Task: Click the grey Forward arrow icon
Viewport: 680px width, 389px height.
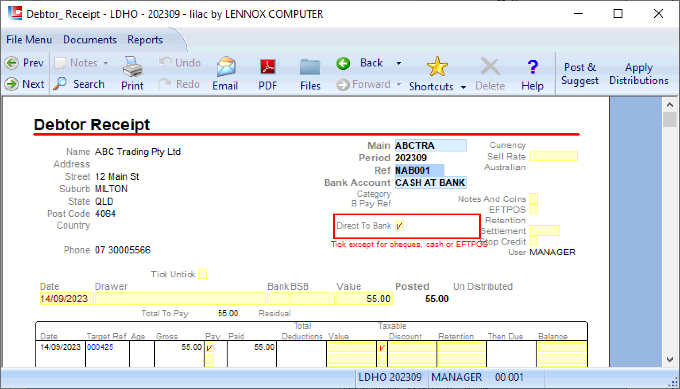Action: tap(343, 85)
